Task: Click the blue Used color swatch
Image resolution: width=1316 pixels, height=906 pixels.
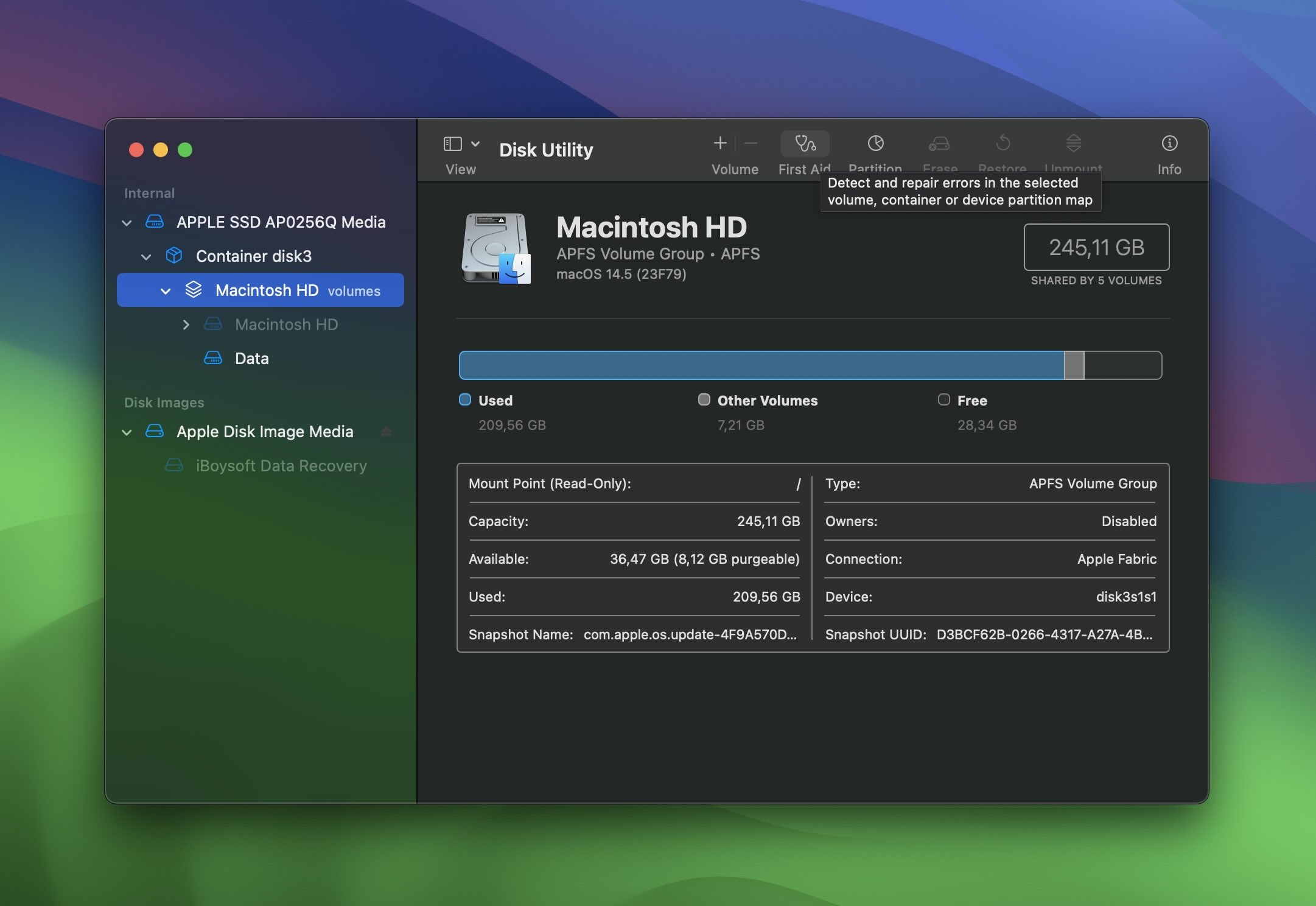Action: pyautogui.click(x=465, y=399)
